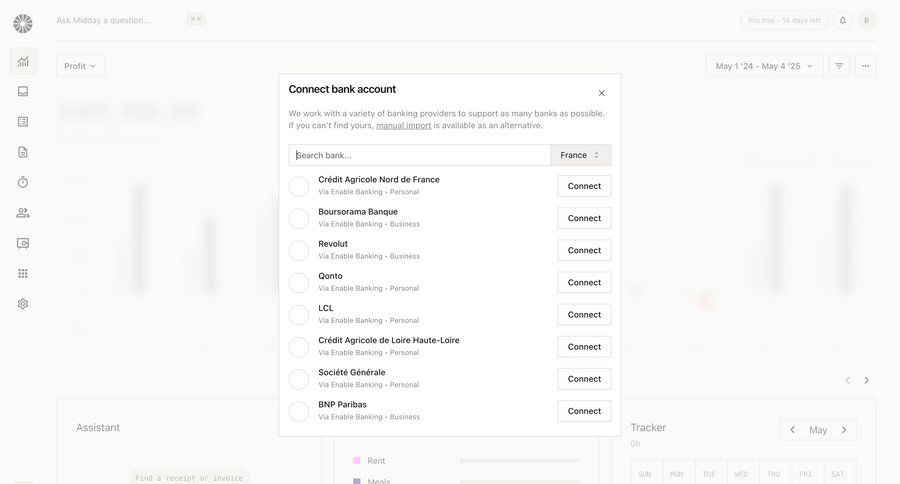
Task: Close the Connect bank account dialog
Action: (x=602, y=93)
